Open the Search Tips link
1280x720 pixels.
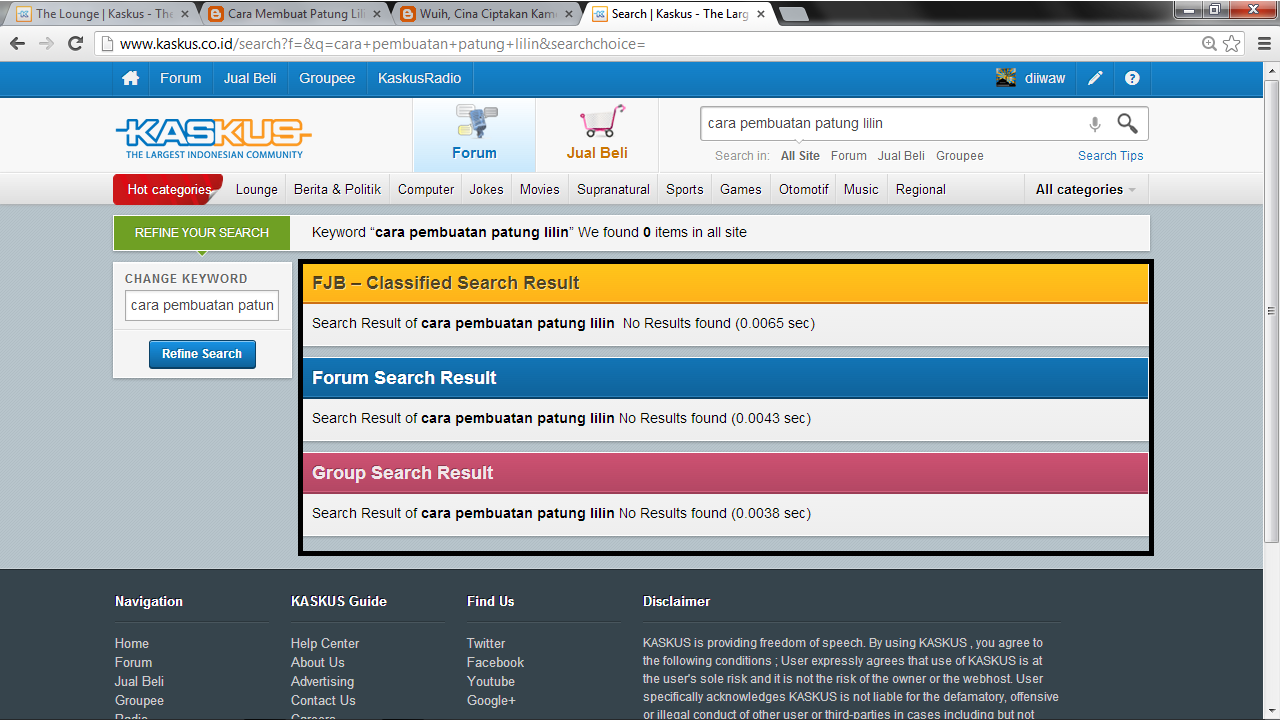(x=1111, y=156)
